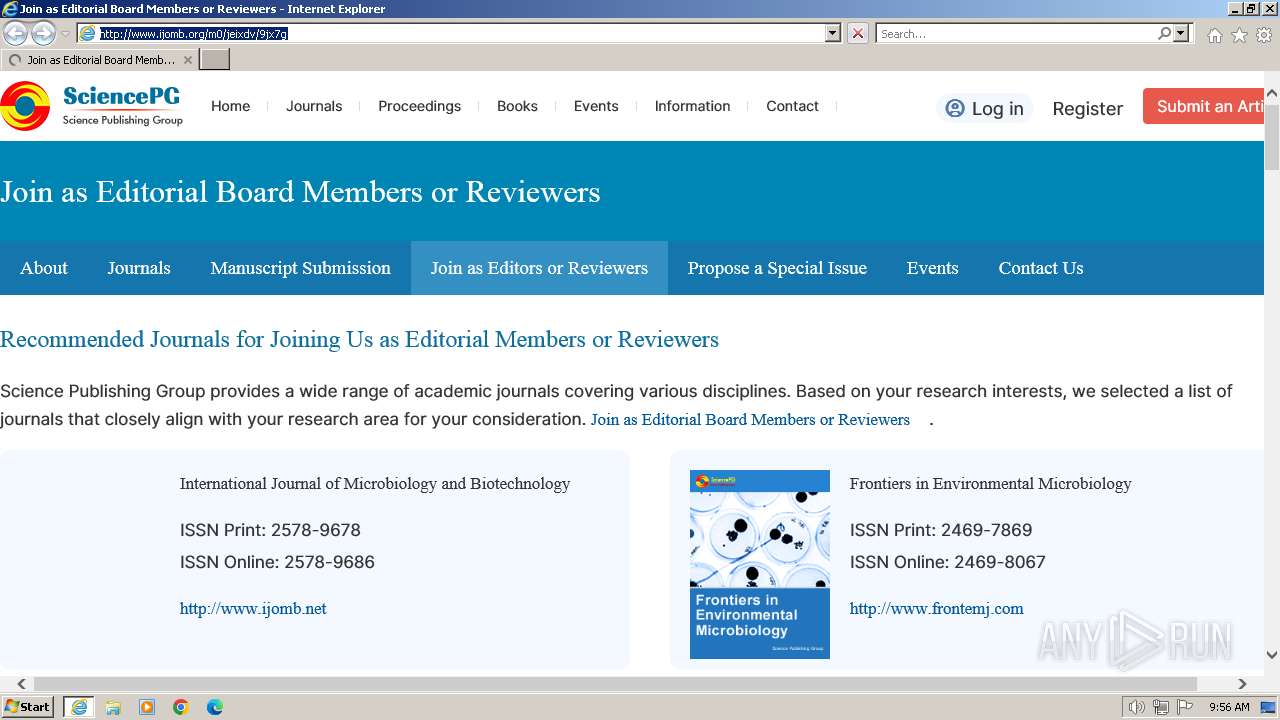The height and width of the screenshot is (720, 1280).
Task: Click the browser Forward arrow button
Action: 43,34
